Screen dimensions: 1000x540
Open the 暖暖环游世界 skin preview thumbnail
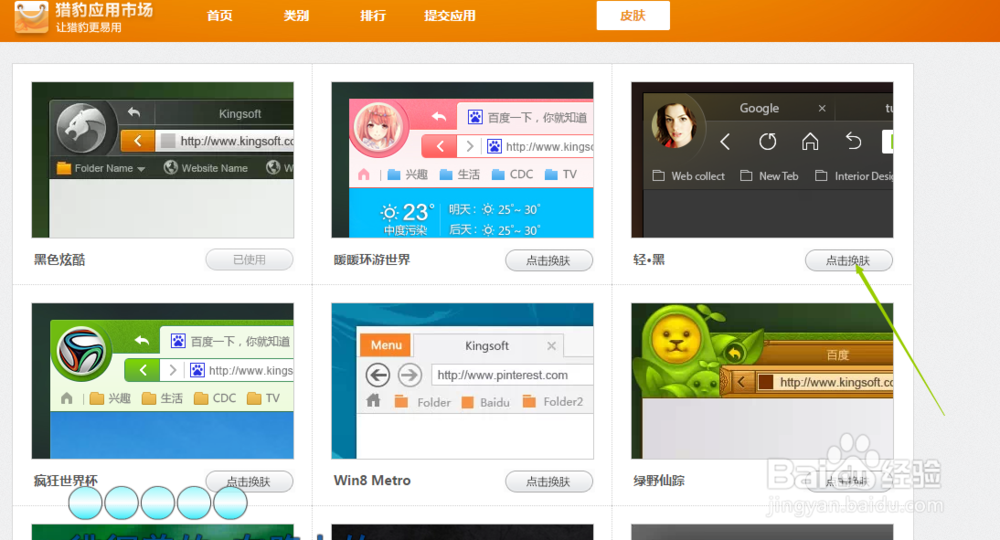pos(462,160)
